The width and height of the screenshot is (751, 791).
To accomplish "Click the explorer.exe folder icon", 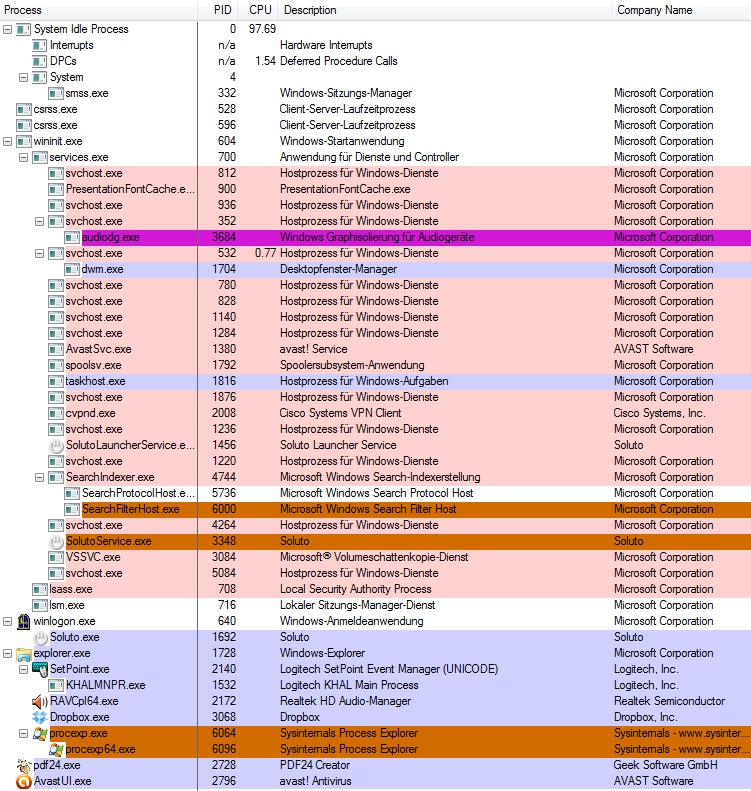I will [x=23, y=654].
